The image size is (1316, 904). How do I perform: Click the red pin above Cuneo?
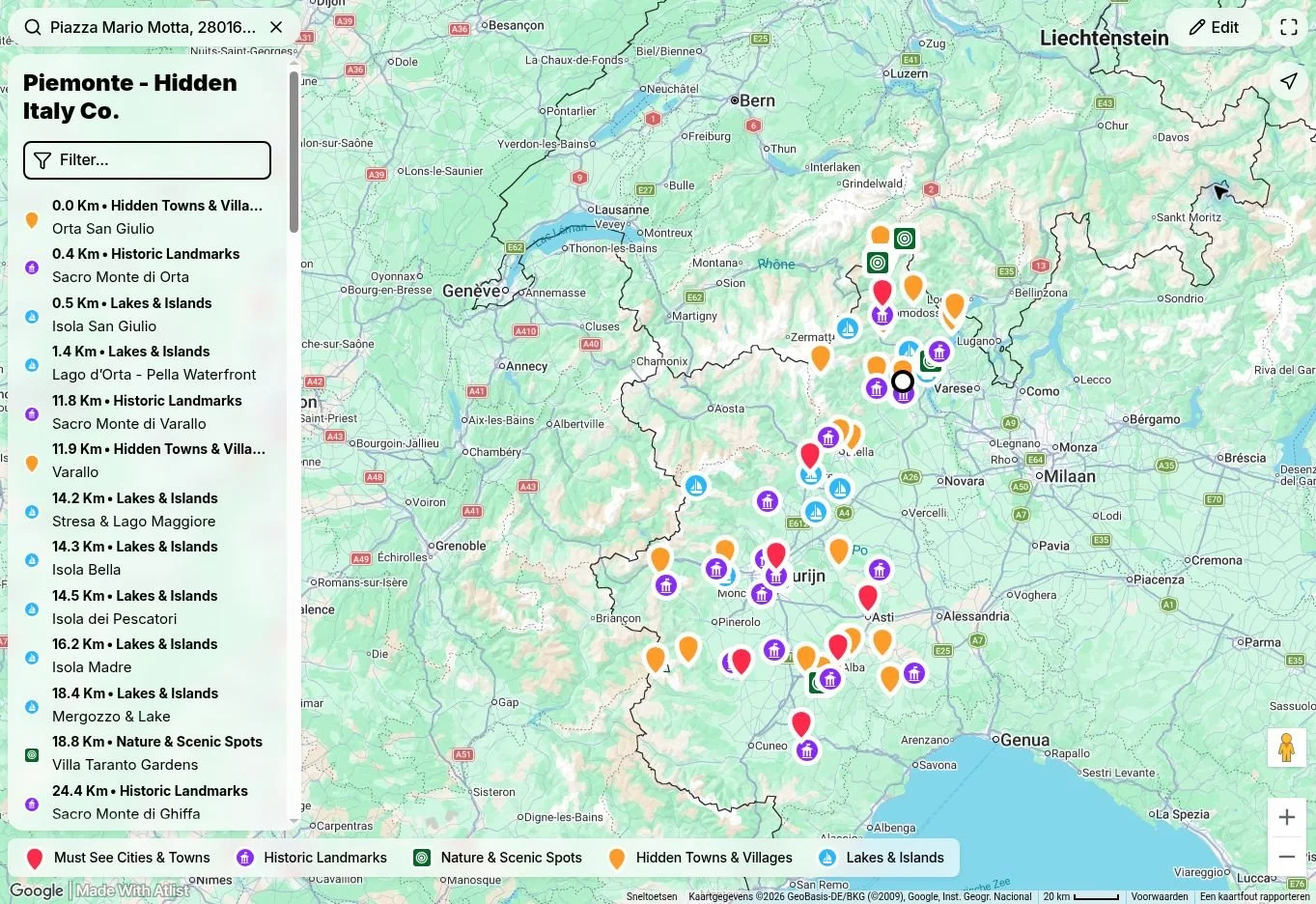801,724
